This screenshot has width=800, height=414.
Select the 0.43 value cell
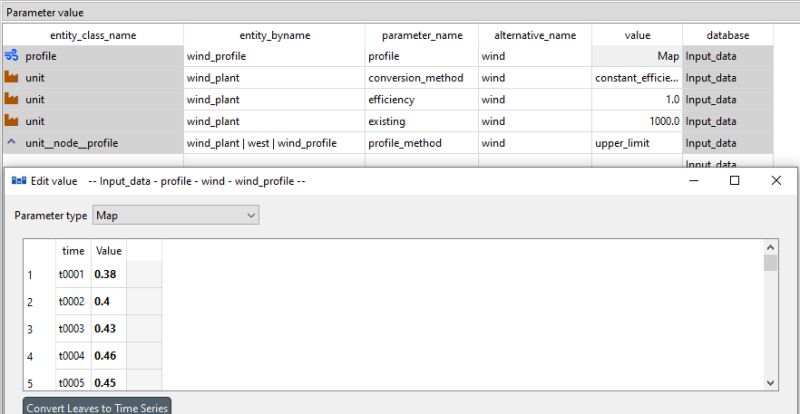click(109, 328)
